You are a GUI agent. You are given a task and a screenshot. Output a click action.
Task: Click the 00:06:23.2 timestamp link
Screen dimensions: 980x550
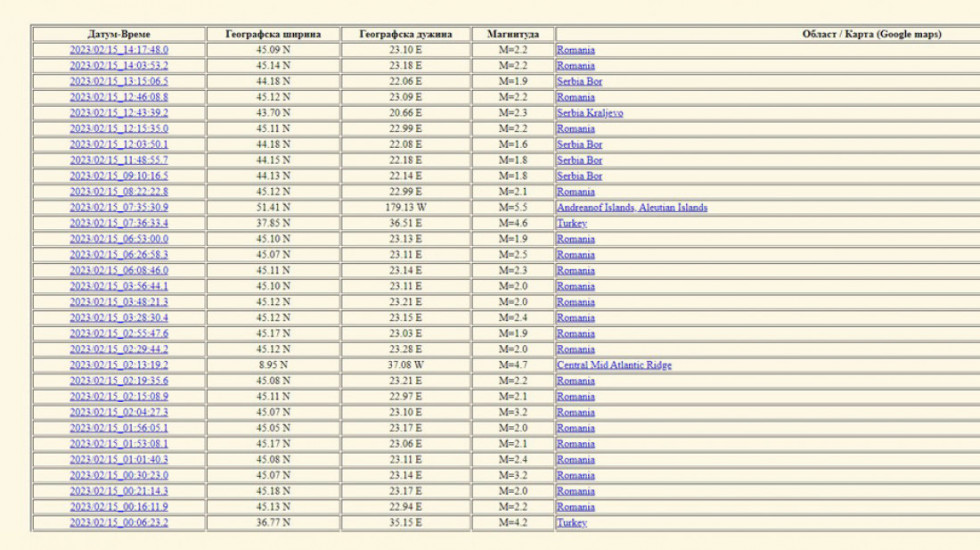118,523
